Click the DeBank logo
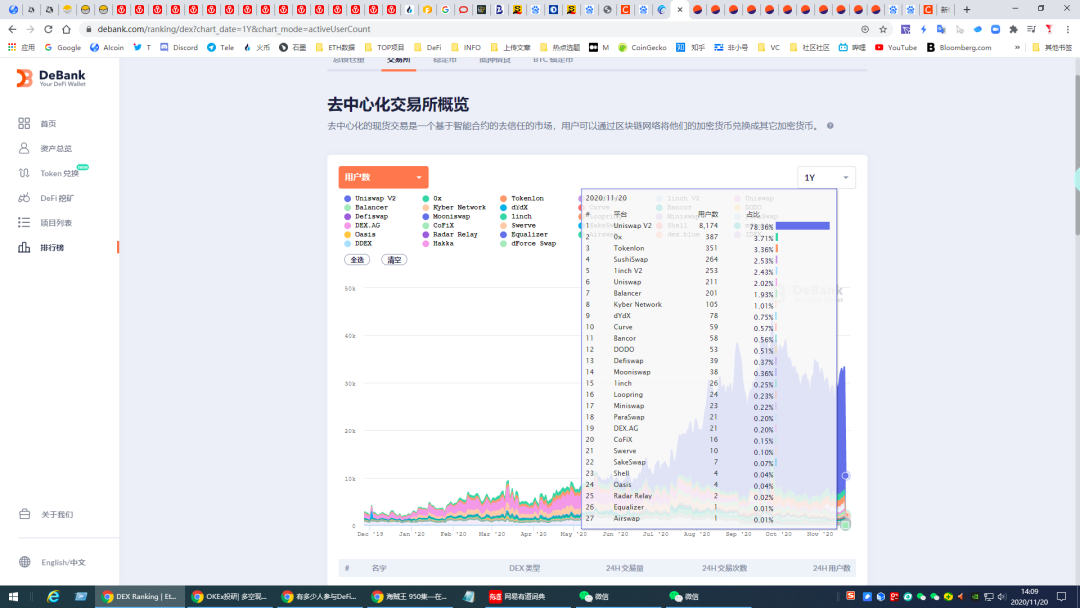 click(x=51, y=78)
